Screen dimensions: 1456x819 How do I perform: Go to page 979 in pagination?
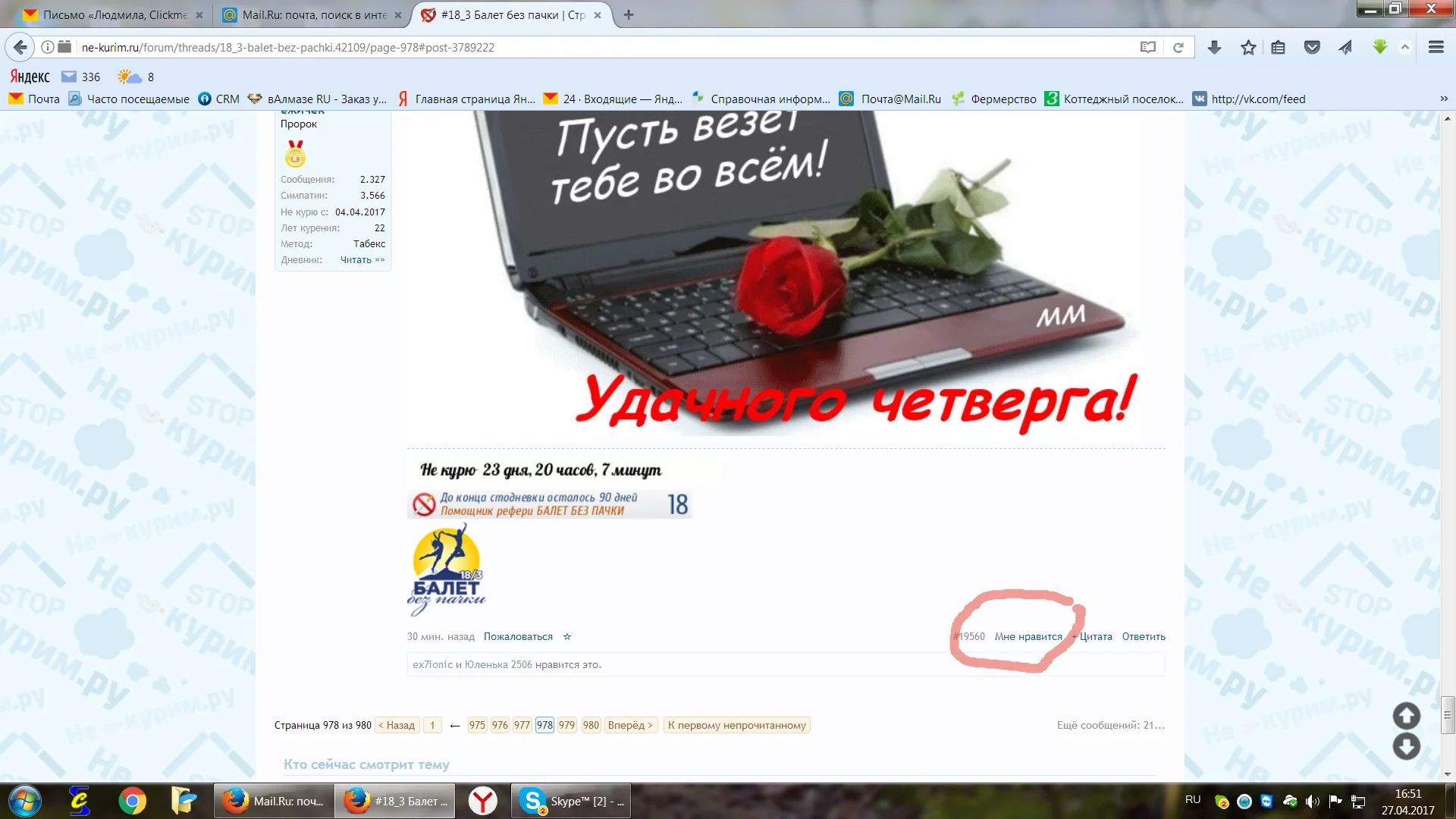click(566, 725)
